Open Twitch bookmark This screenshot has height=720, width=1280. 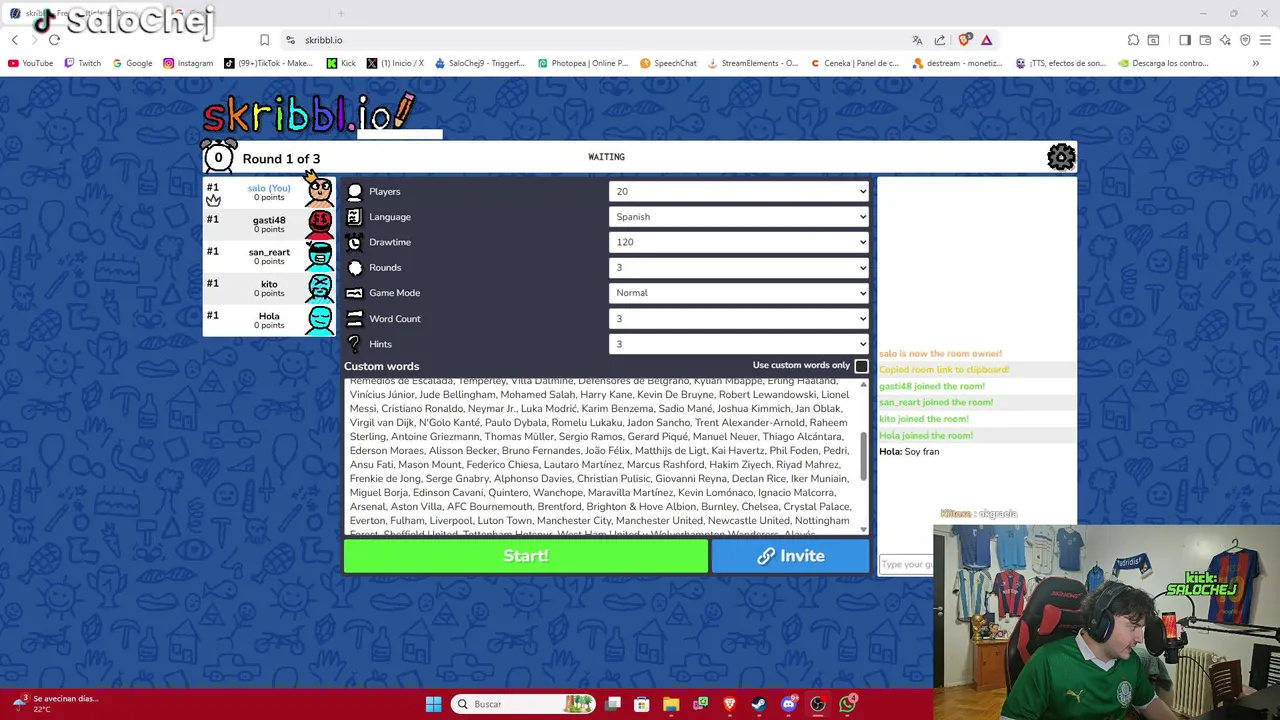coord(82,63)
